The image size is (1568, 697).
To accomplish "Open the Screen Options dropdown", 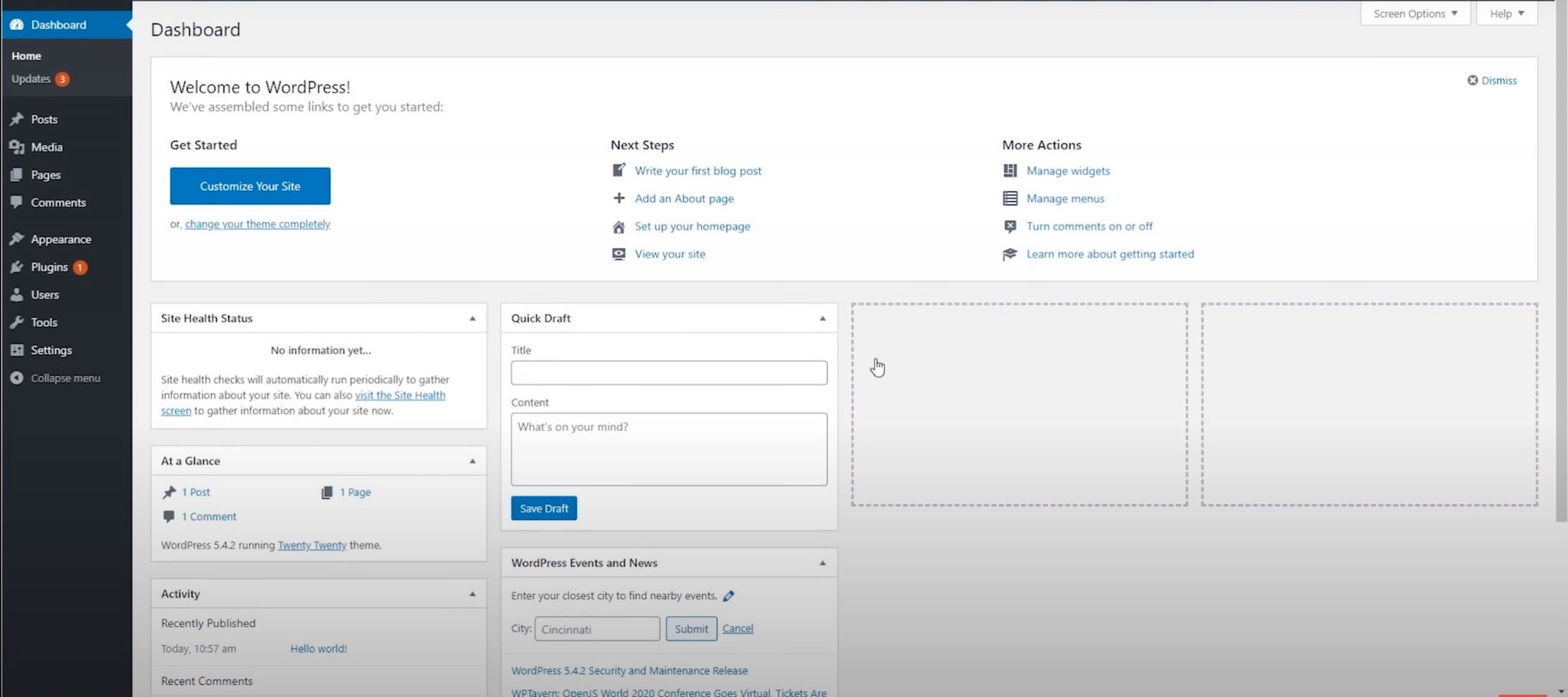I will click(1415, 14).
